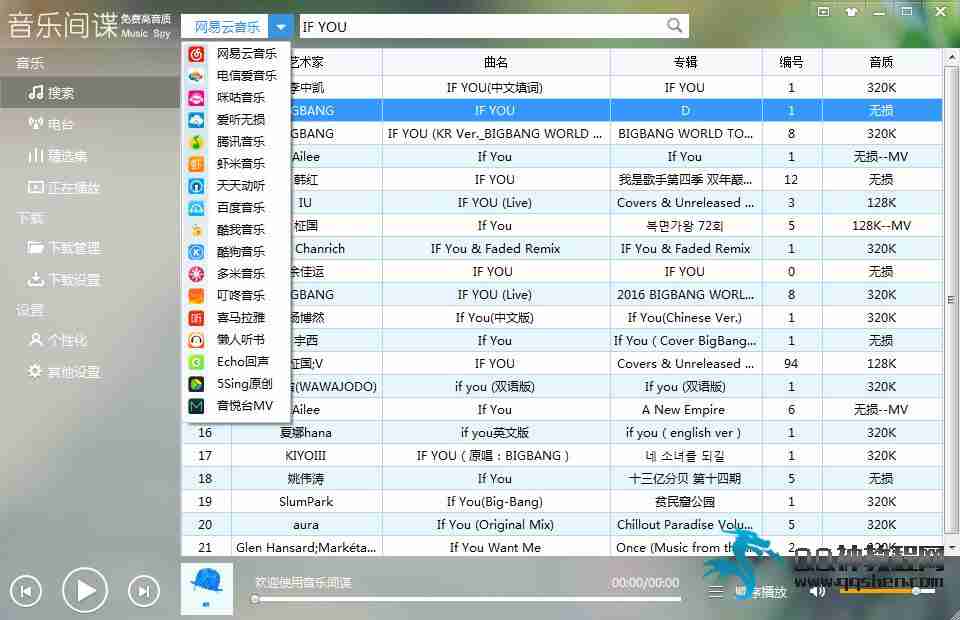This screenshot has height=620, width=960.
Task: Open 个性化 settings in the sidebar
Action: point(89,340)
